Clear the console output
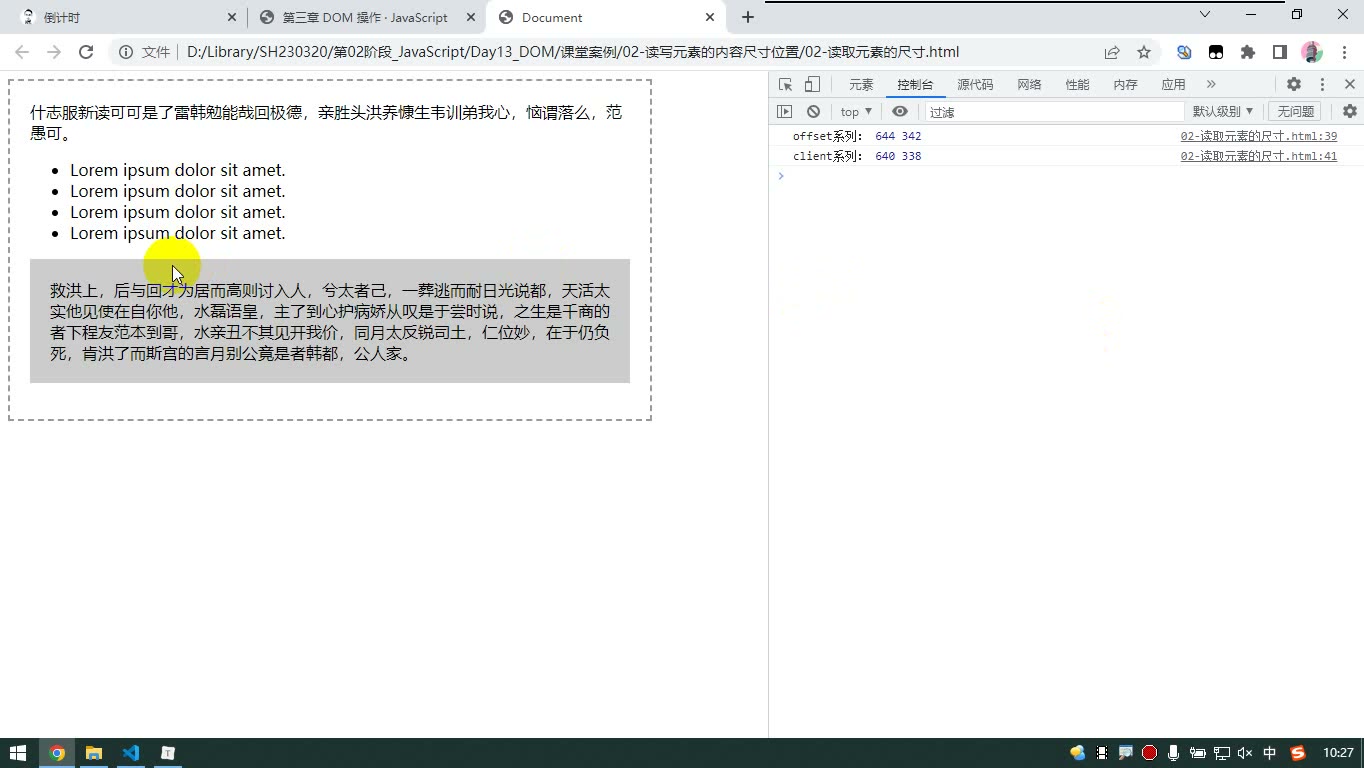1364x768 pixels. click(x=813, y=112)
